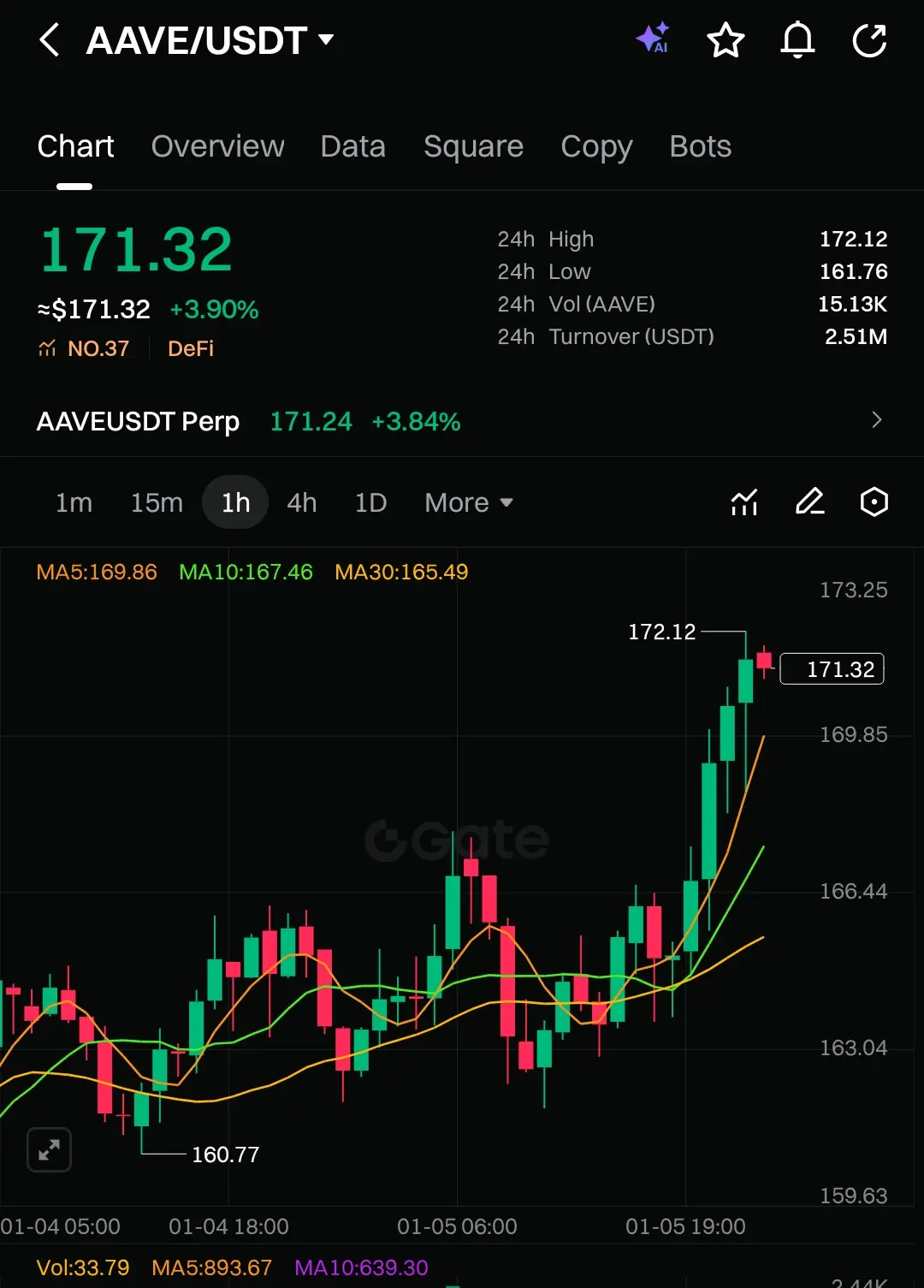924x1288 pixels.
Task: Expand AAVEUSDT Perp with right chevron
Action: (x=876, y=420)
